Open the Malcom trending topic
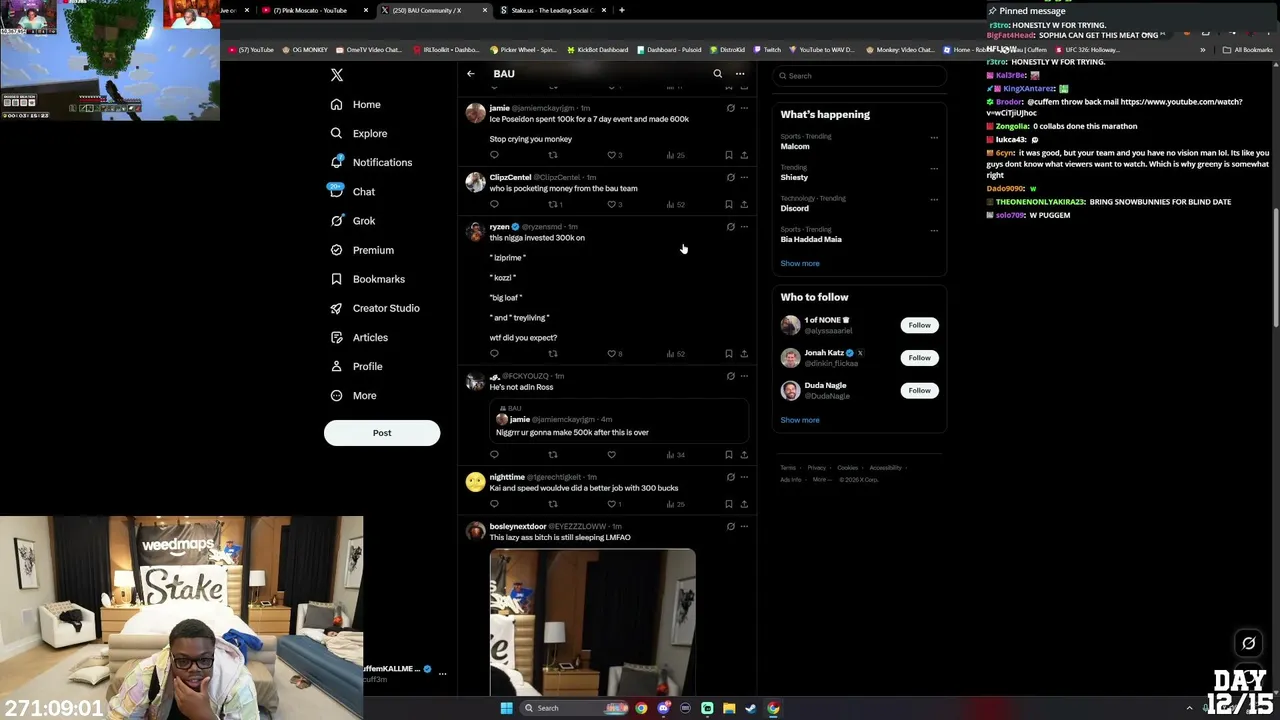 pos(795,146)
